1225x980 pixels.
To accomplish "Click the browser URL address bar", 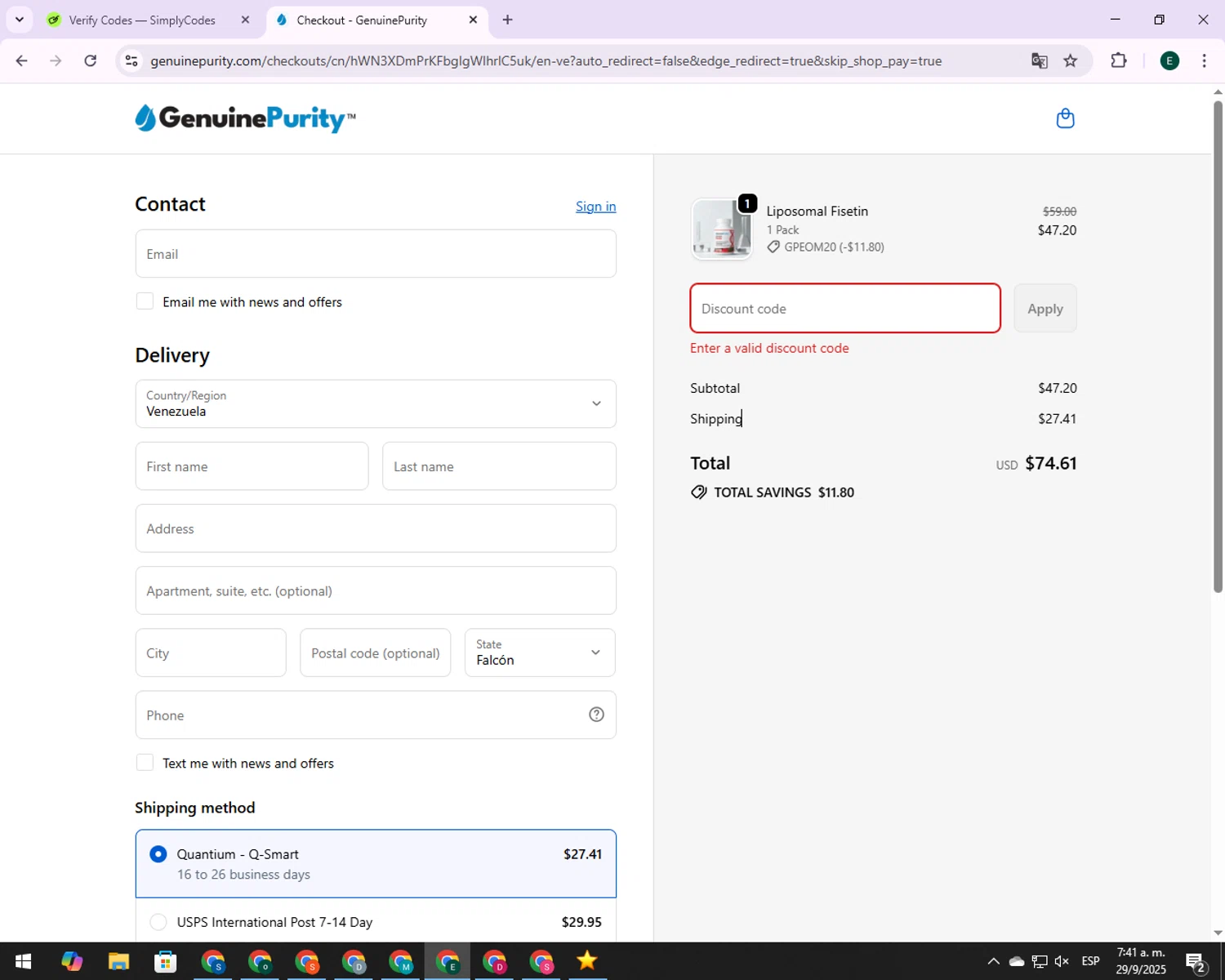I will click(x=546, y=61).
